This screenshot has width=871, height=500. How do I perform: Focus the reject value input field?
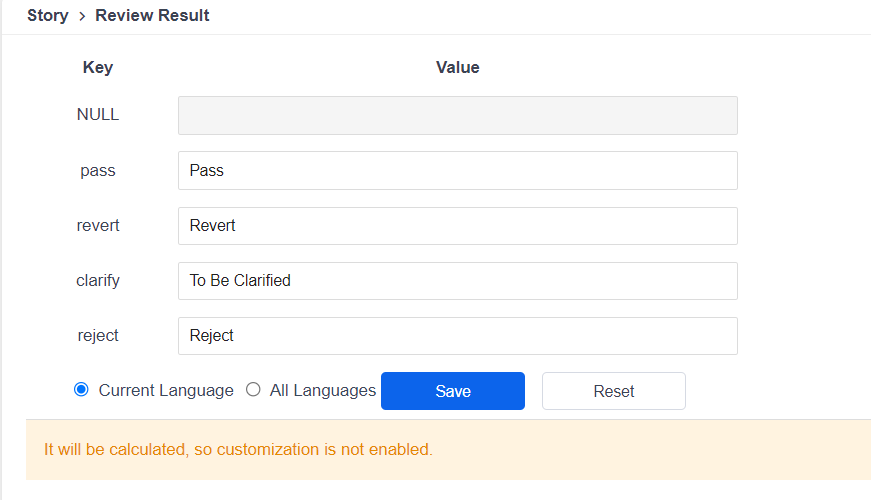(x=458, y=336)
